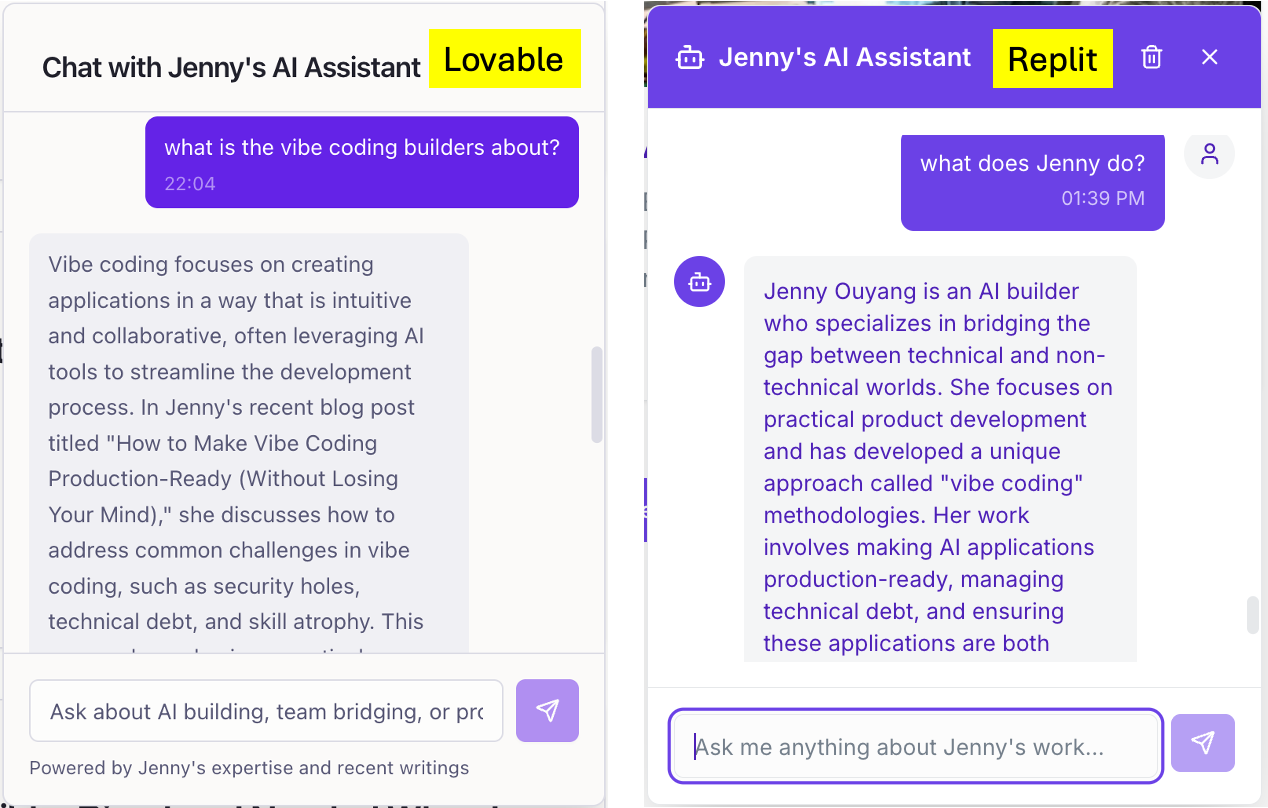Screen dimensions: 1268x808
Task: Click the user avatar beside 'what does Jenny do?'
Action: click(1210, 154)
